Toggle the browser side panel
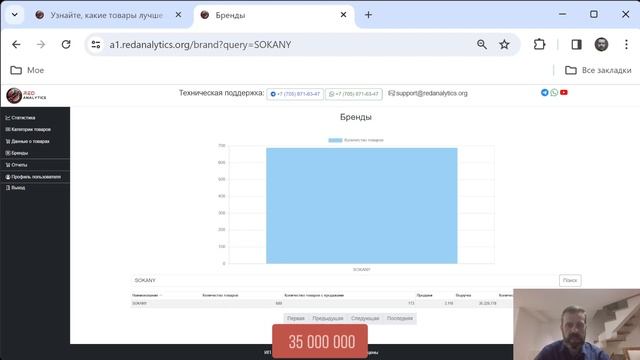640x360 pixels. [576, 44]
